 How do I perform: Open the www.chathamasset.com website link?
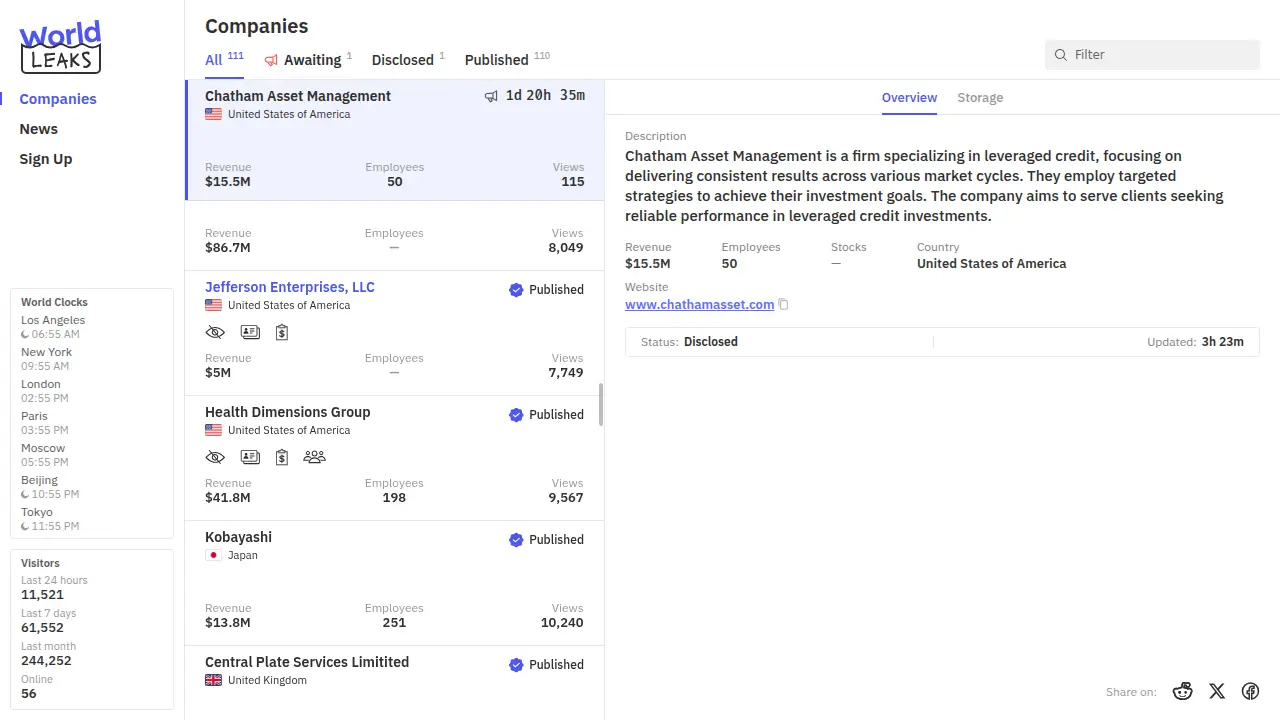pyautogui.click(x=699, y=305)
